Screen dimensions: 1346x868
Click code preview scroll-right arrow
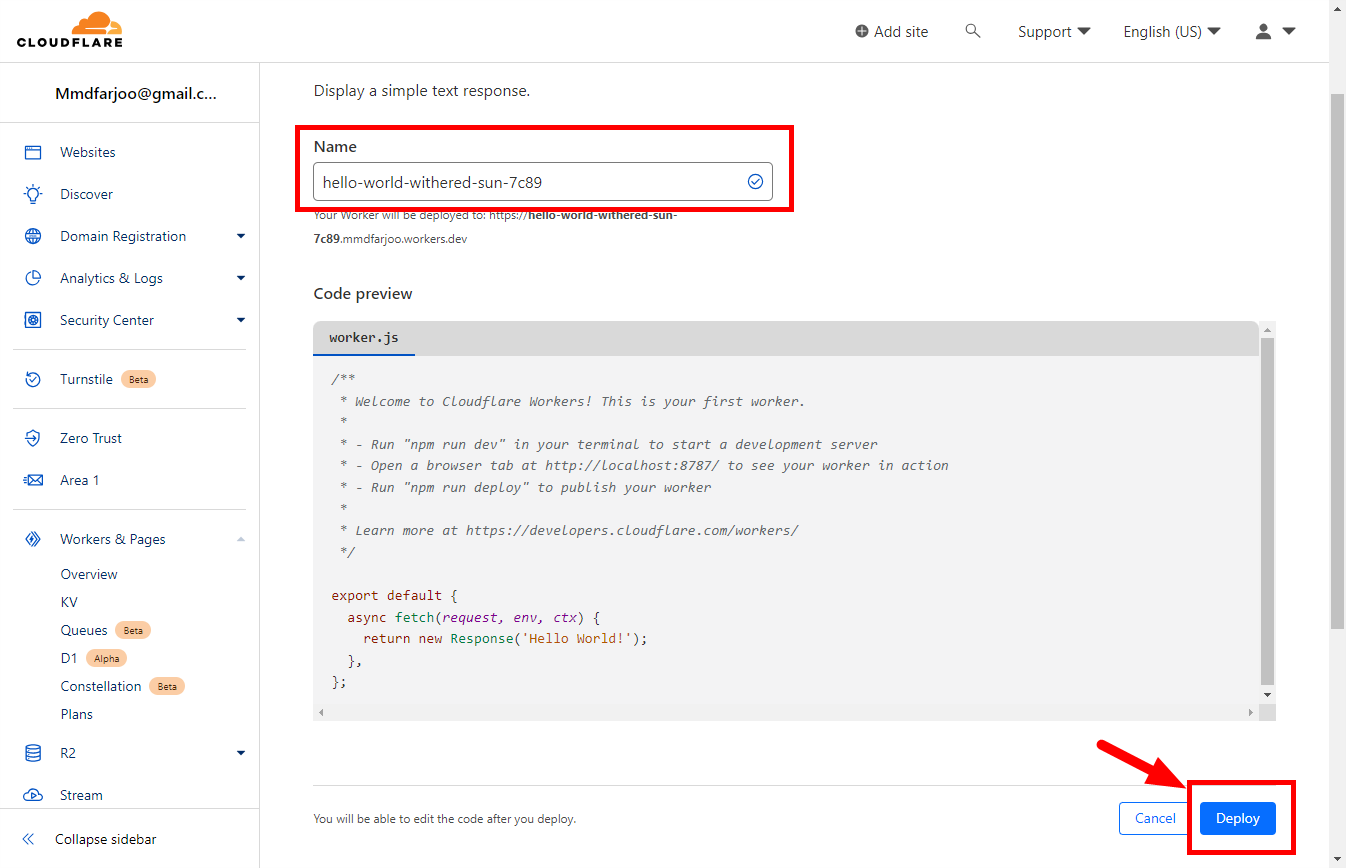tap(1251, 712)
